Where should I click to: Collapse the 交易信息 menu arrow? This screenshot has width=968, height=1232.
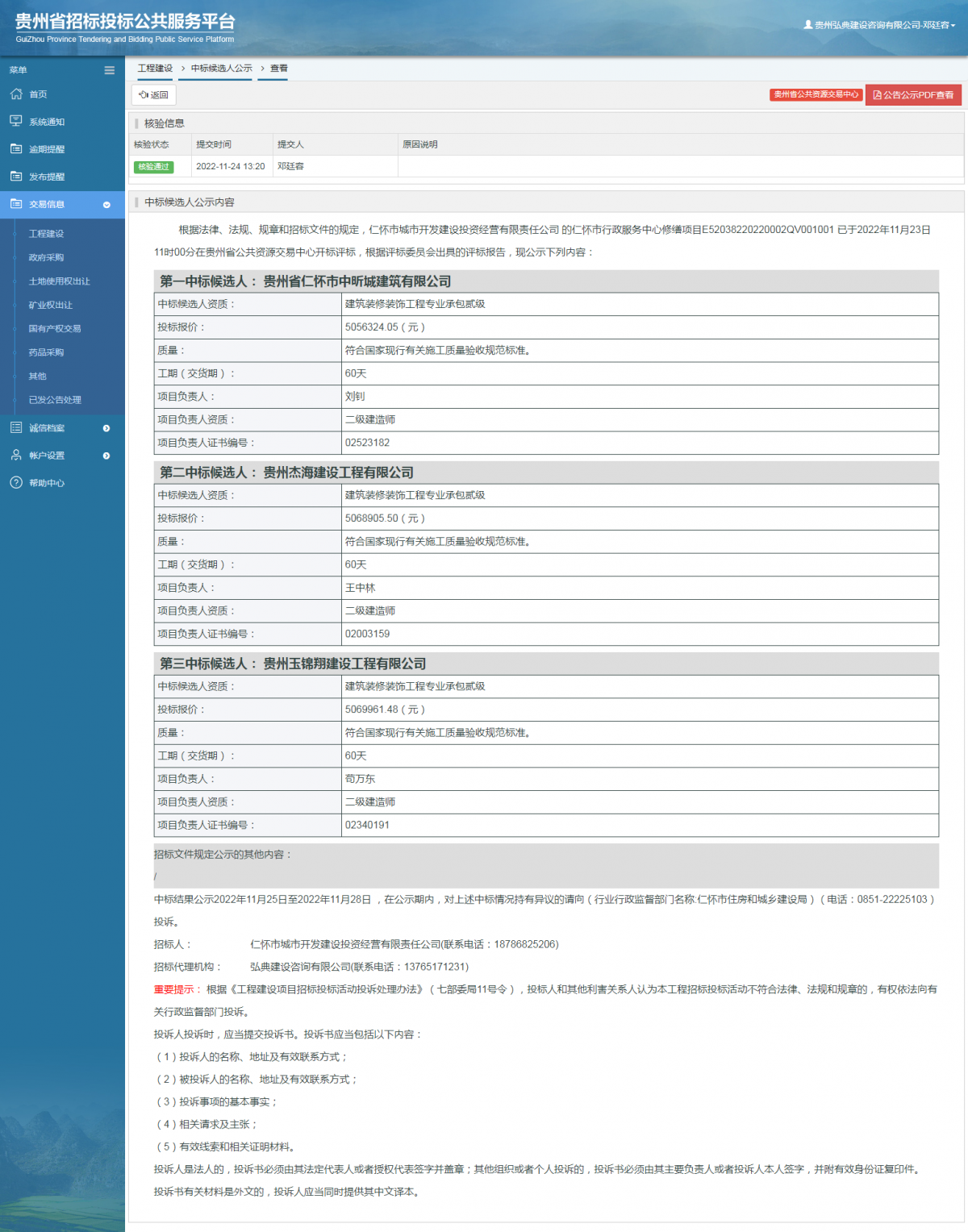[106, 205]
